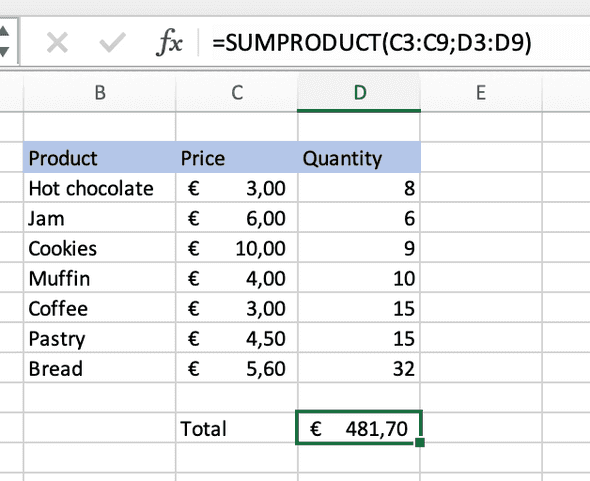Select the Price header cell
The height and width of the screenshot is (481, 590).
click(x=237, y=157)
